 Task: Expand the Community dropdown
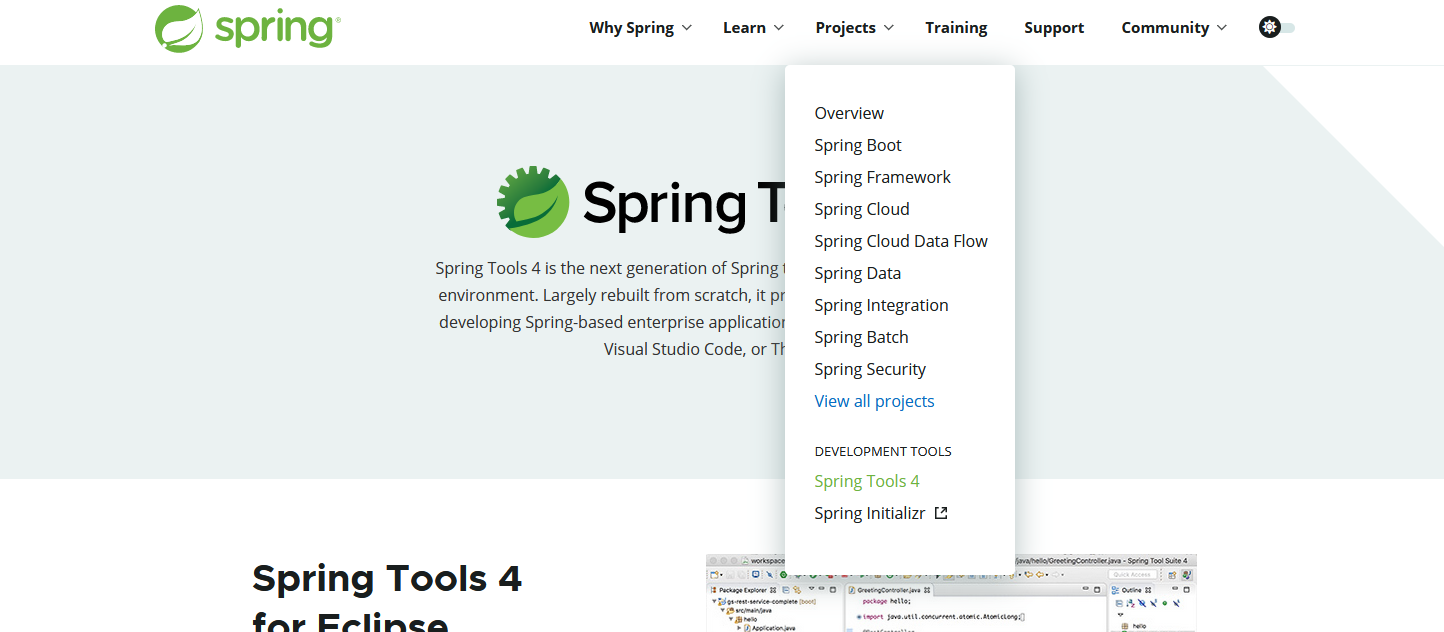pos(1174,27)
